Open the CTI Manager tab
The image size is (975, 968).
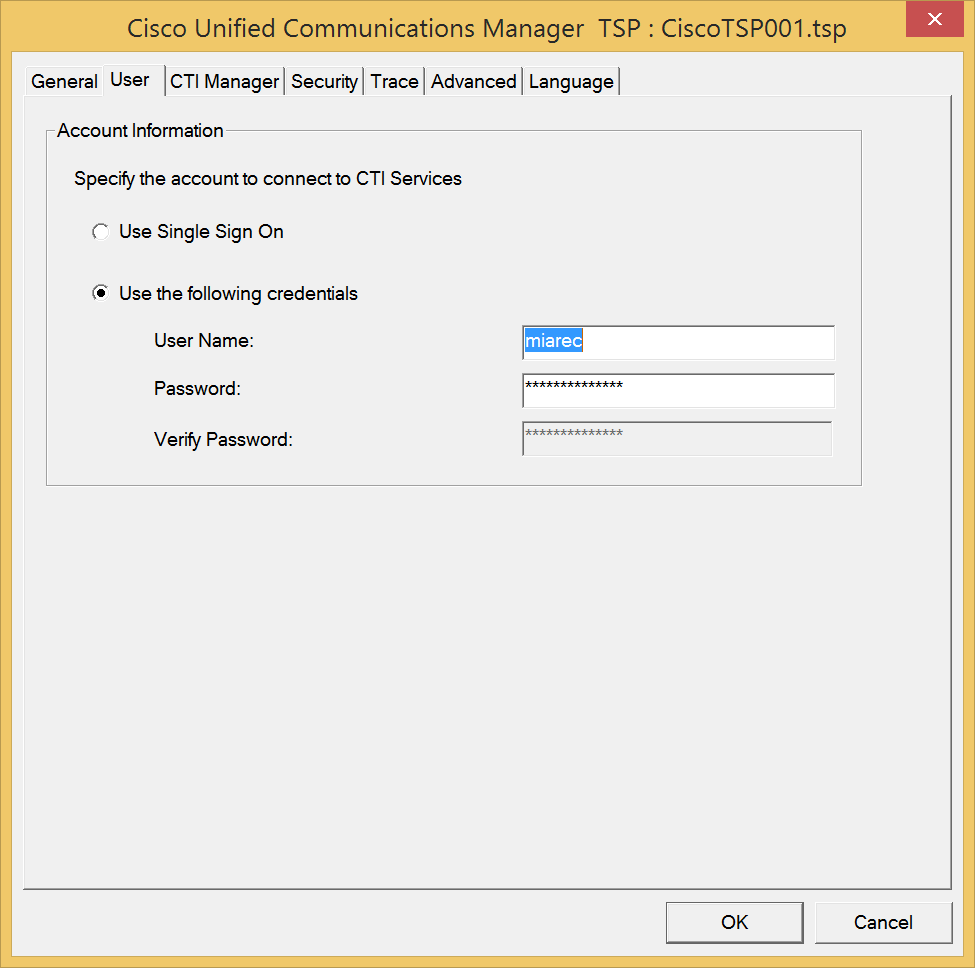pyautogui.click(x=224, y=81)
